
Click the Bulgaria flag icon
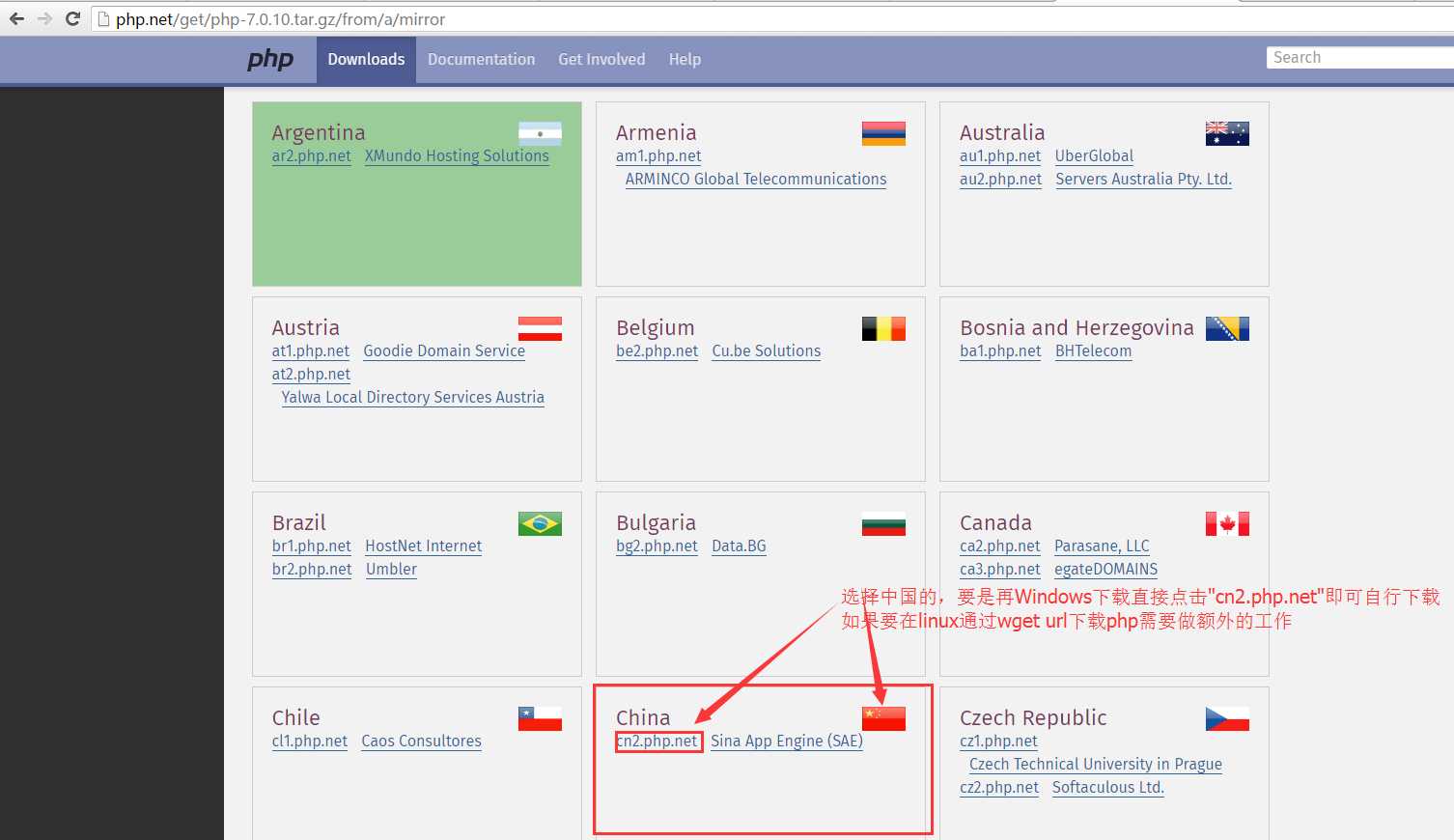(x=883, y=523)
